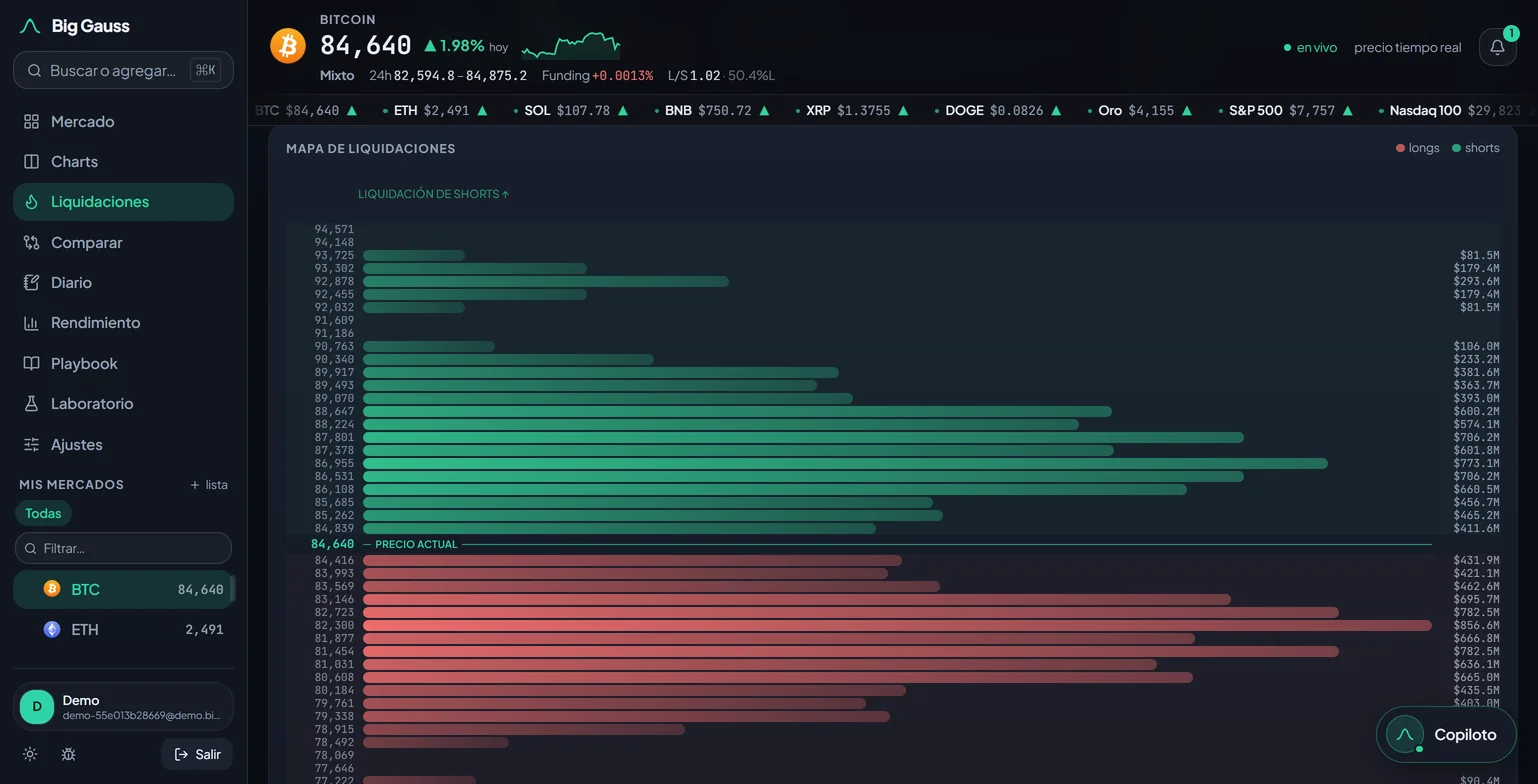Image resolution: width=1538 pixels, height=784 pixels.
Task: Select Oro $4,155 in the ticker
Action: point(1141,110)
